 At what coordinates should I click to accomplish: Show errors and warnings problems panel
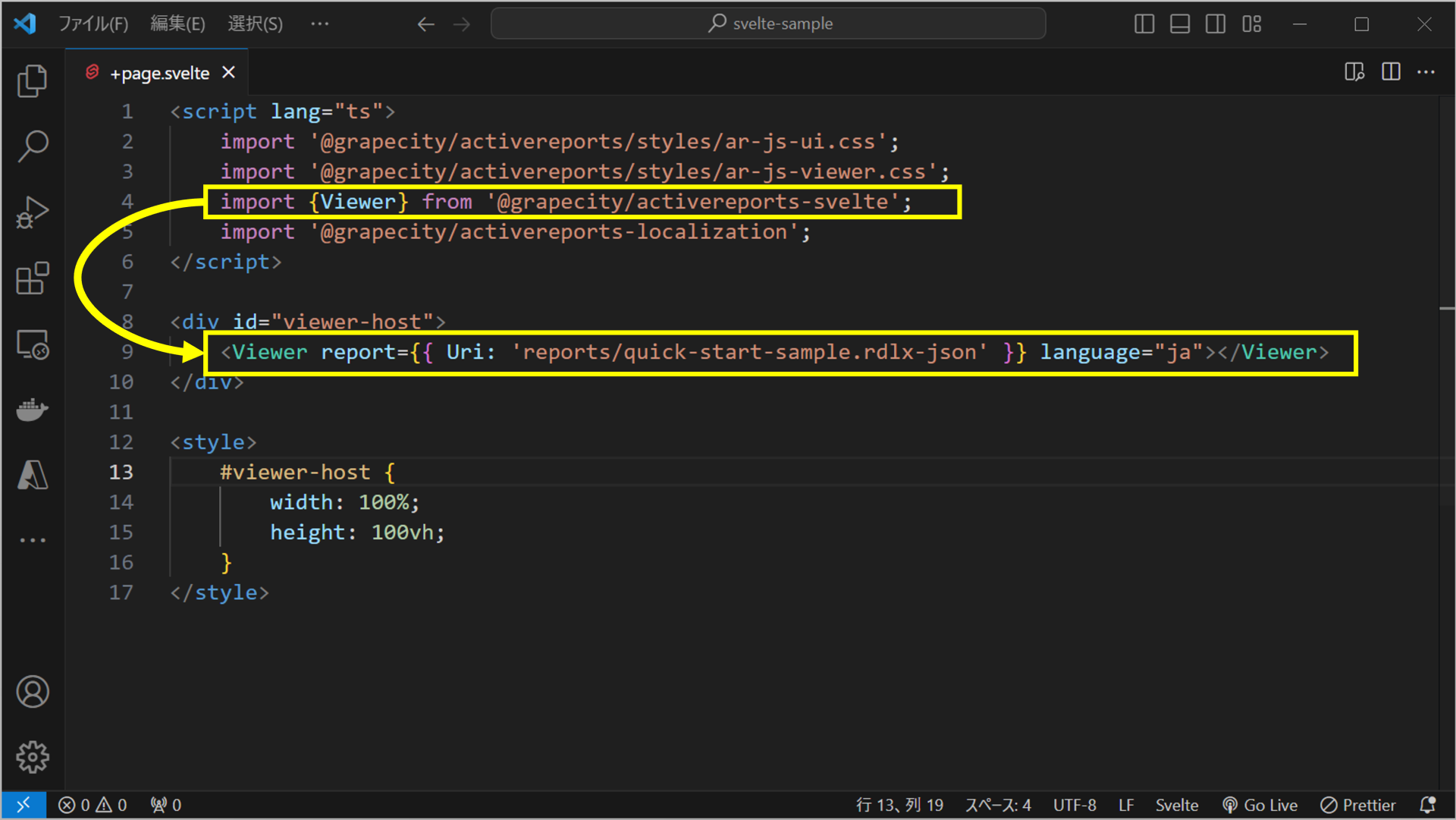tap(93, 805)
